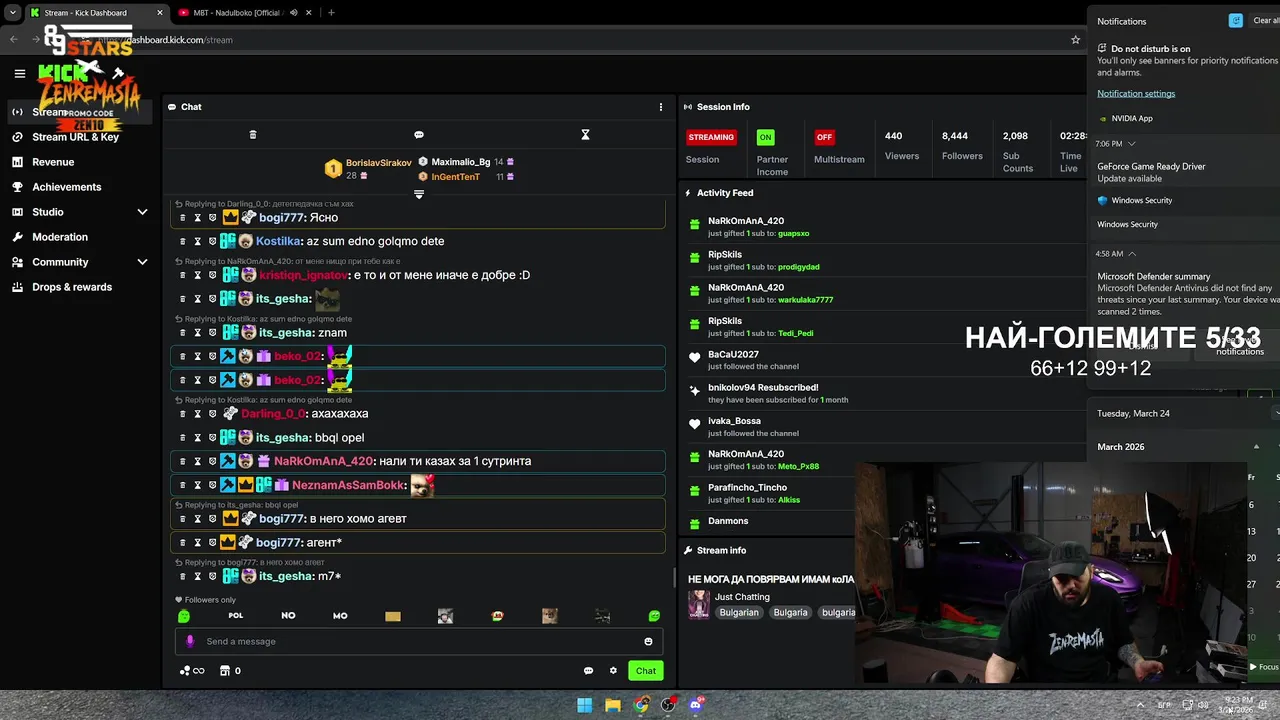This screenshot has height=720, width=1280.
Task: Open the shop icon showing 0
Action: tap(230, 671)
